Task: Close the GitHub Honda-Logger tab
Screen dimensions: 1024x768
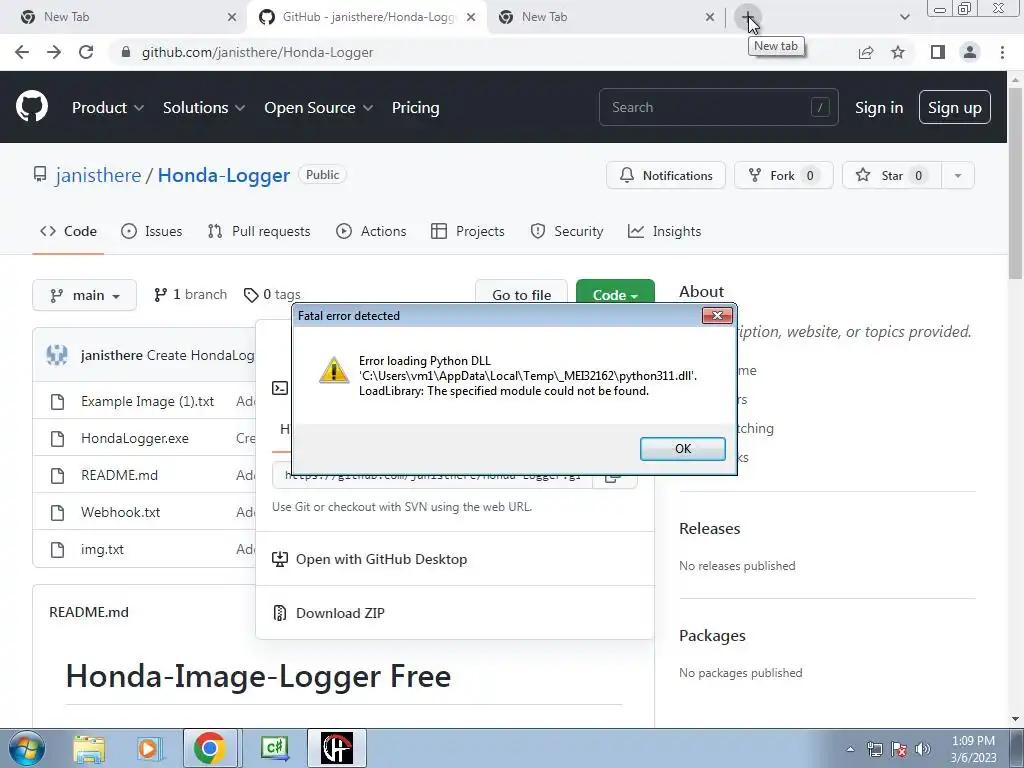Action: (471, 17)
